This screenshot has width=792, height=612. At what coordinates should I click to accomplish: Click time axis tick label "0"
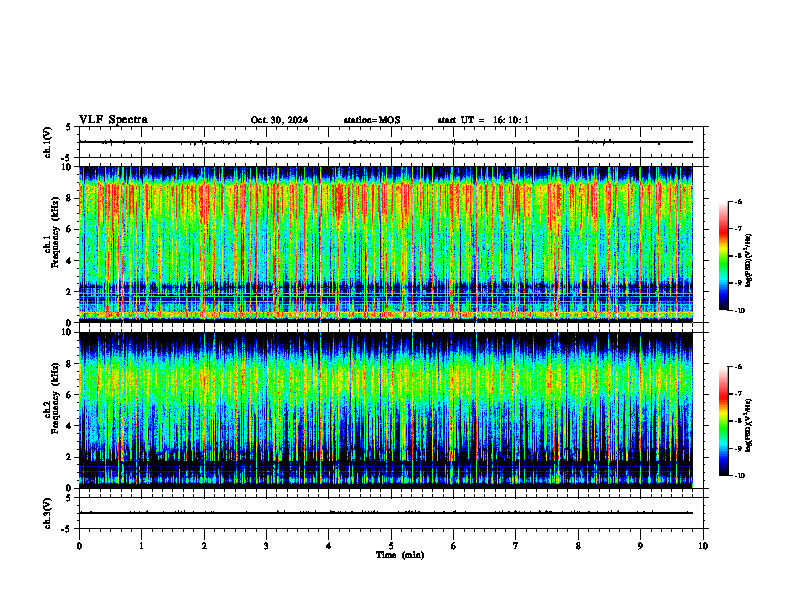tap(79, 546)
